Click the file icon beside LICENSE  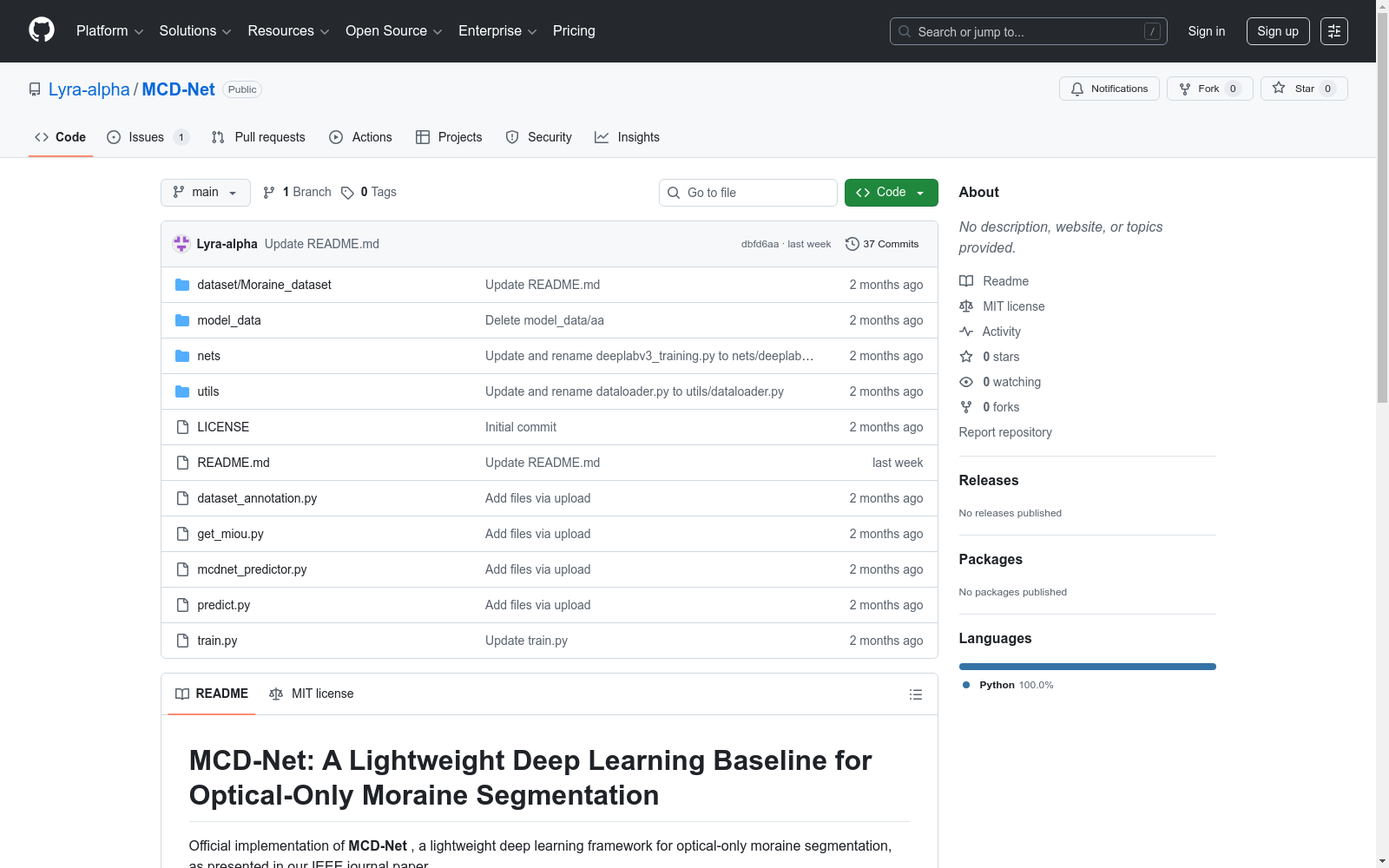[x=182, y=427]
